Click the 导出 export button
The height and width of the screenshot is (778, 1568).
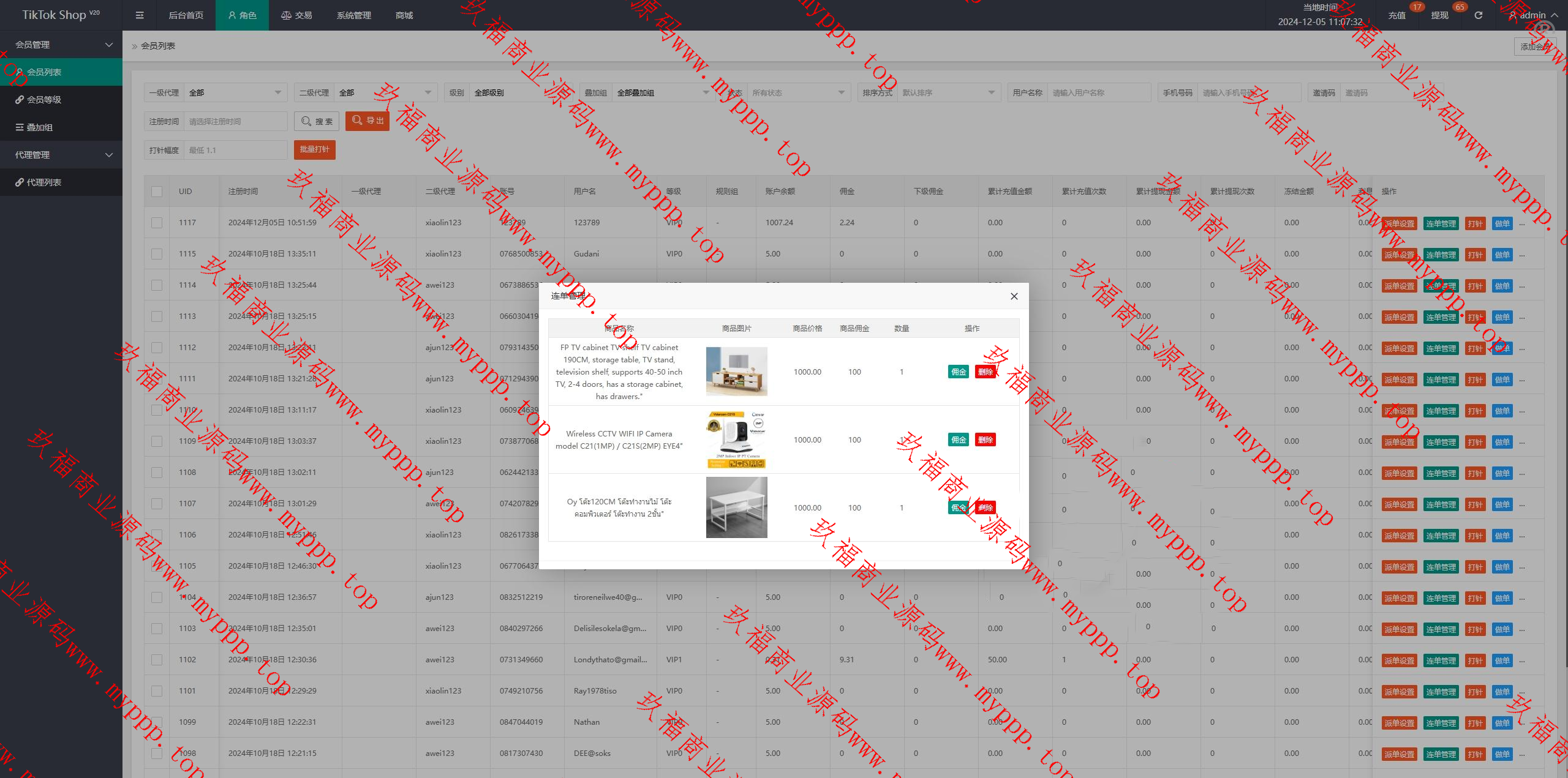point(367,121)
